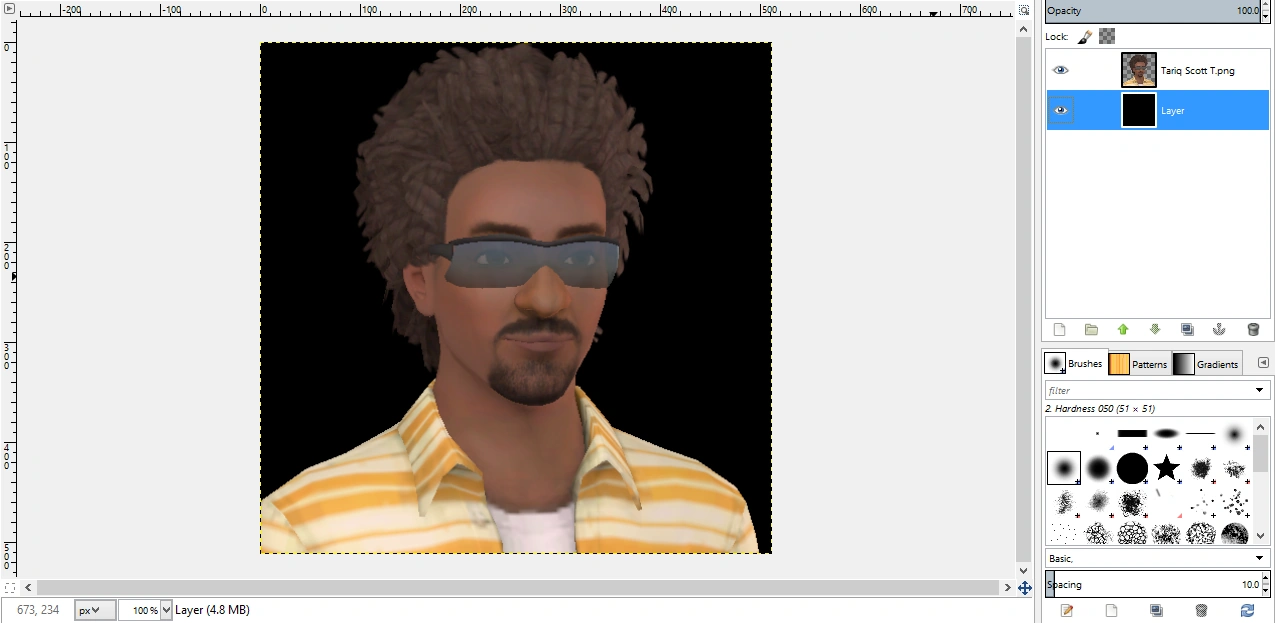Switch to the Patterns tab

[1138, 364]
